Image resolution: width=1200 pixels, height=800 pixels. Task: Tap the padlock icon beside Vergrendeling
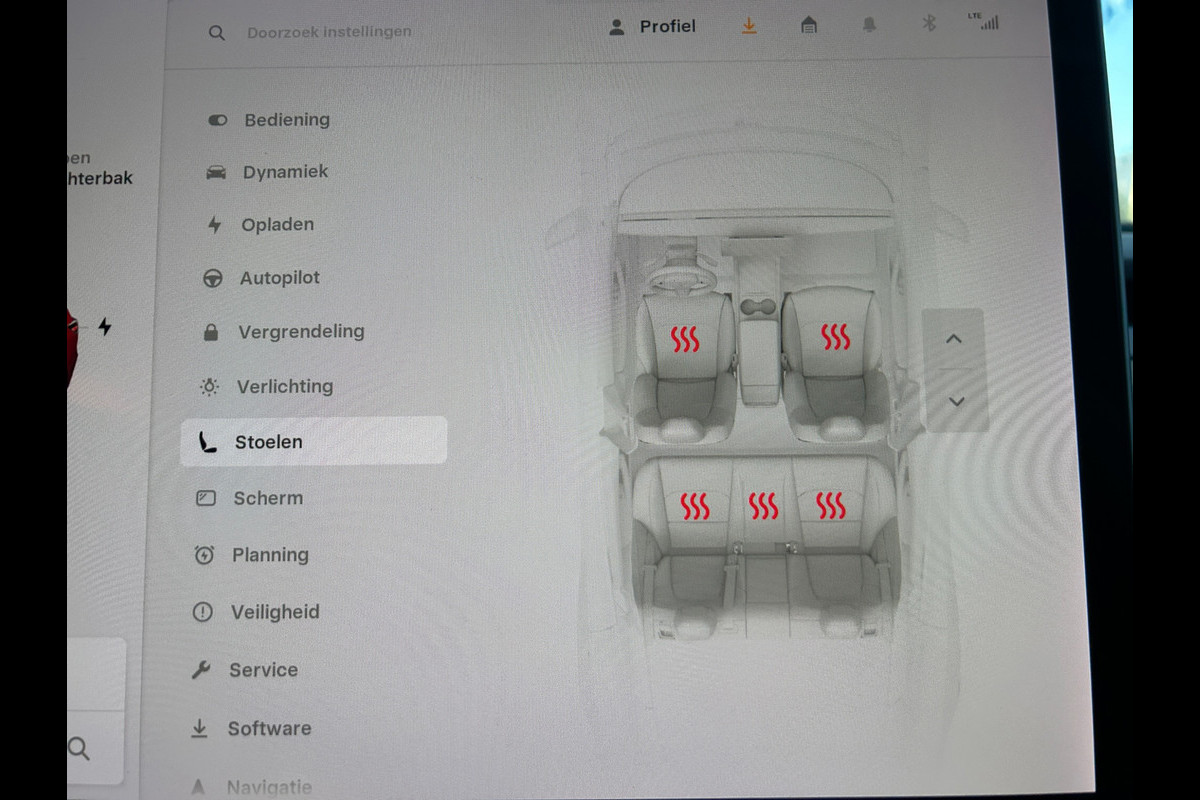211,332
